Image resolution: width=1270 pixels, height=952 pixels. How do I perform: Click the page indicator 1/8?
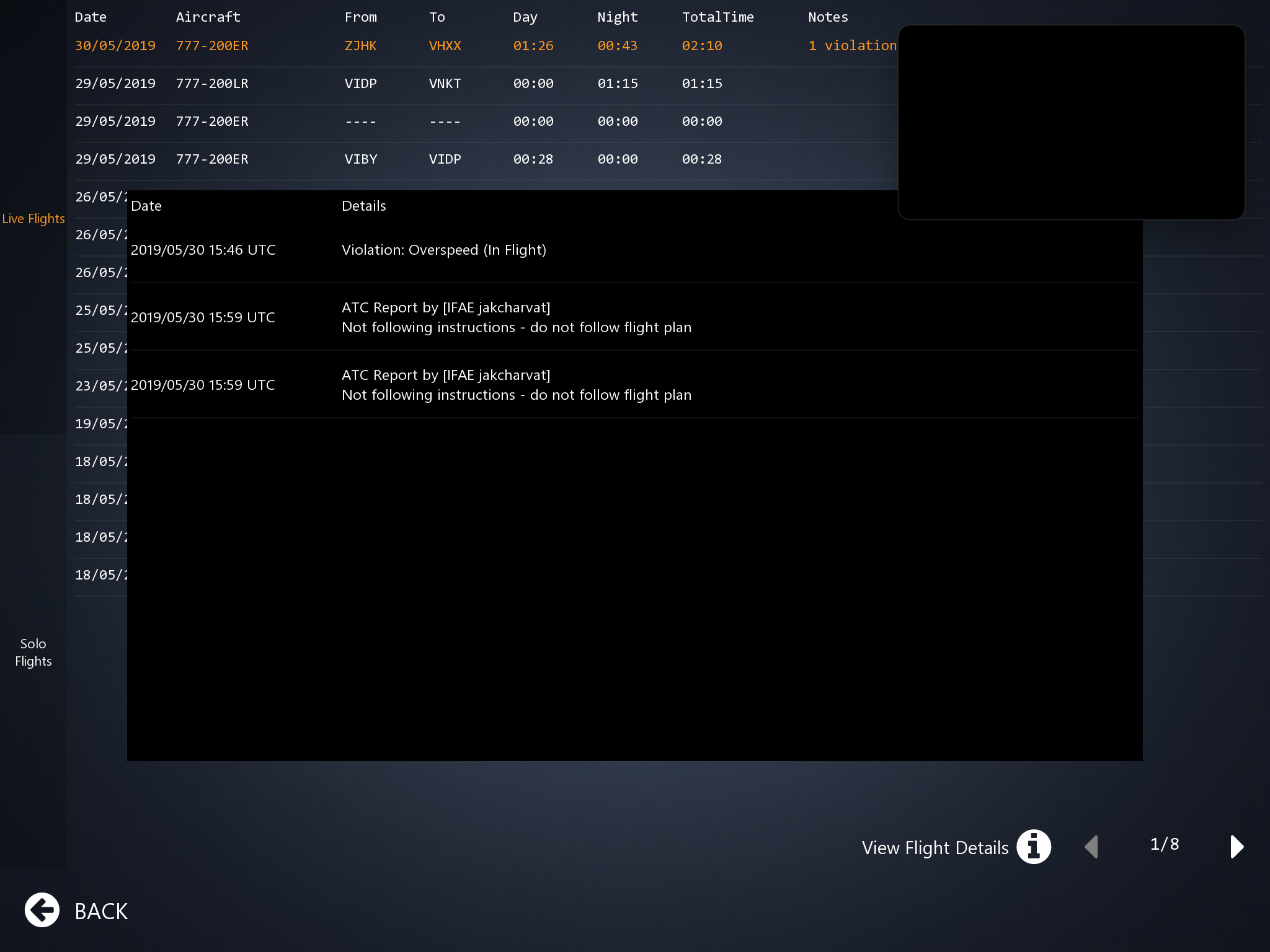(x=1164, y=844)
